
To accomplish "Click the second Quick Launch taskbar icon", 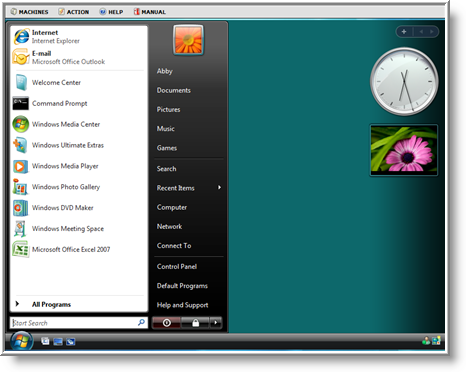I will tap(58, 342).
